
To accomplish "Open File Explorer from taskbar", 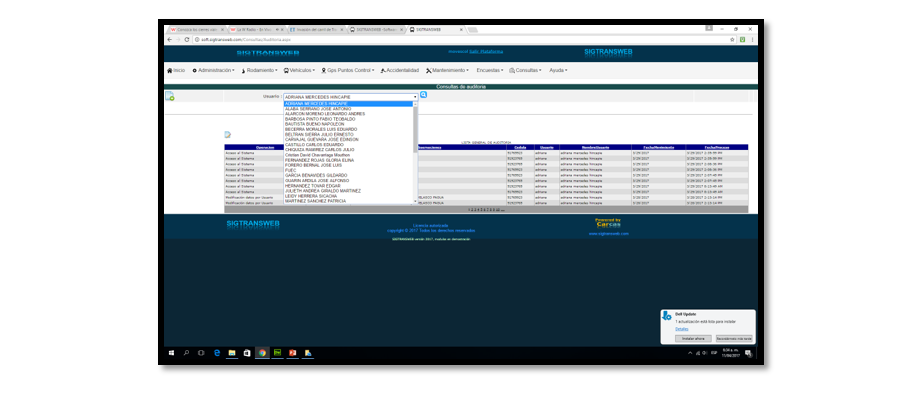I will 232,353.
